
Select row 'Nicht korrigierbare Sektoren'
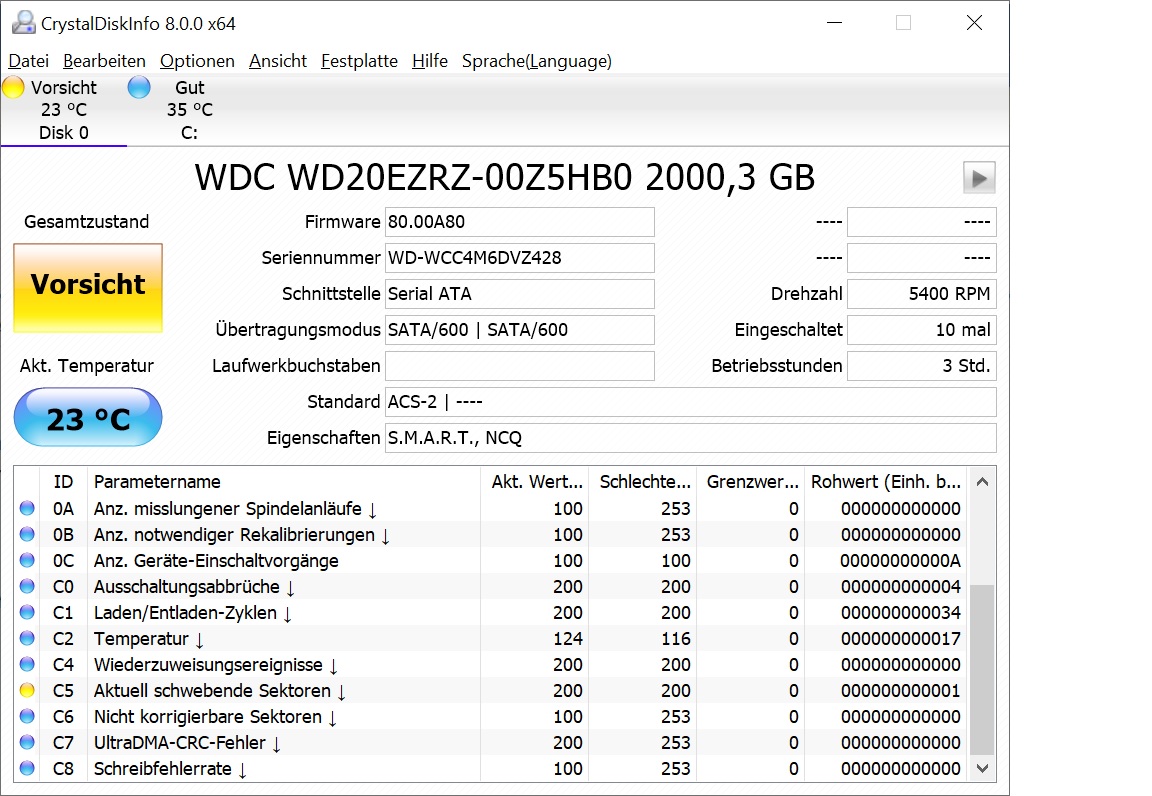(x=491, y=717)
